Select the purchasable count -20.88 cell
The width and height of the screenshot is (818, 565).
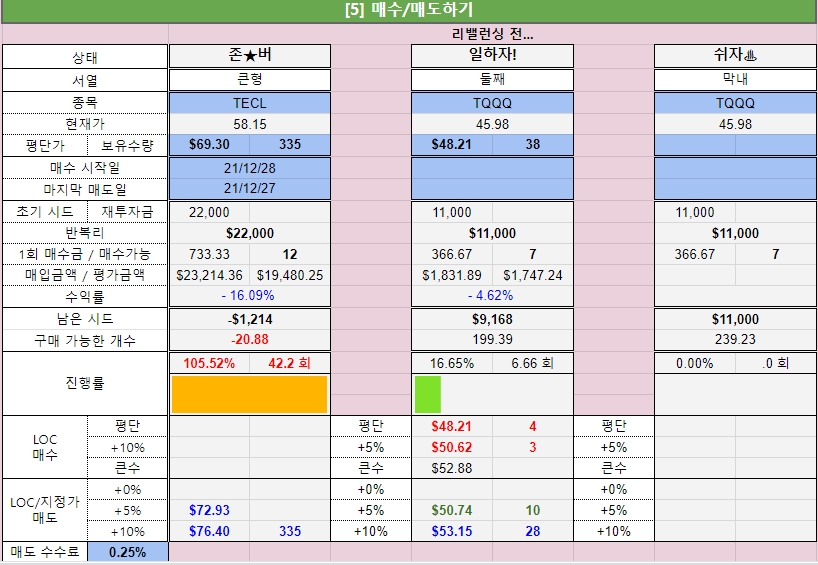(250, 340)
